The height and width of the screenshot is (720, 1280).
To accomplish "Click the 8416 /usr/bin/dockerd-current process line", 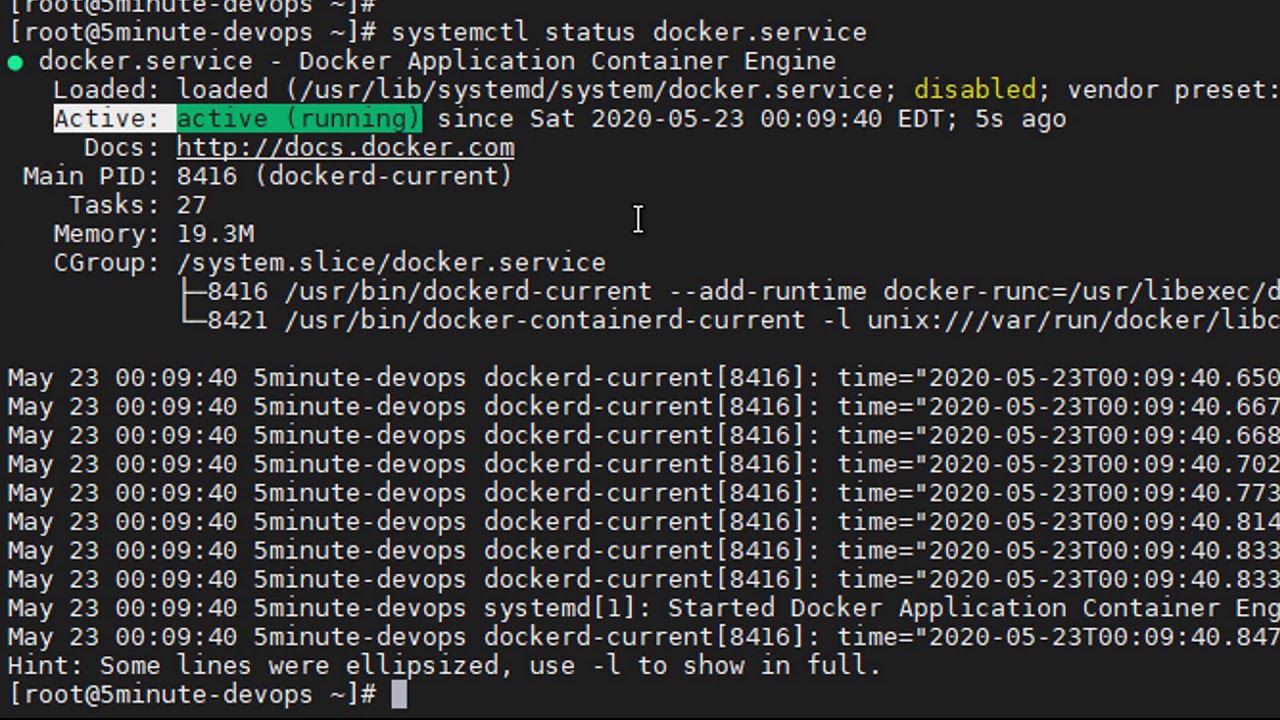I will click(729, 292).
